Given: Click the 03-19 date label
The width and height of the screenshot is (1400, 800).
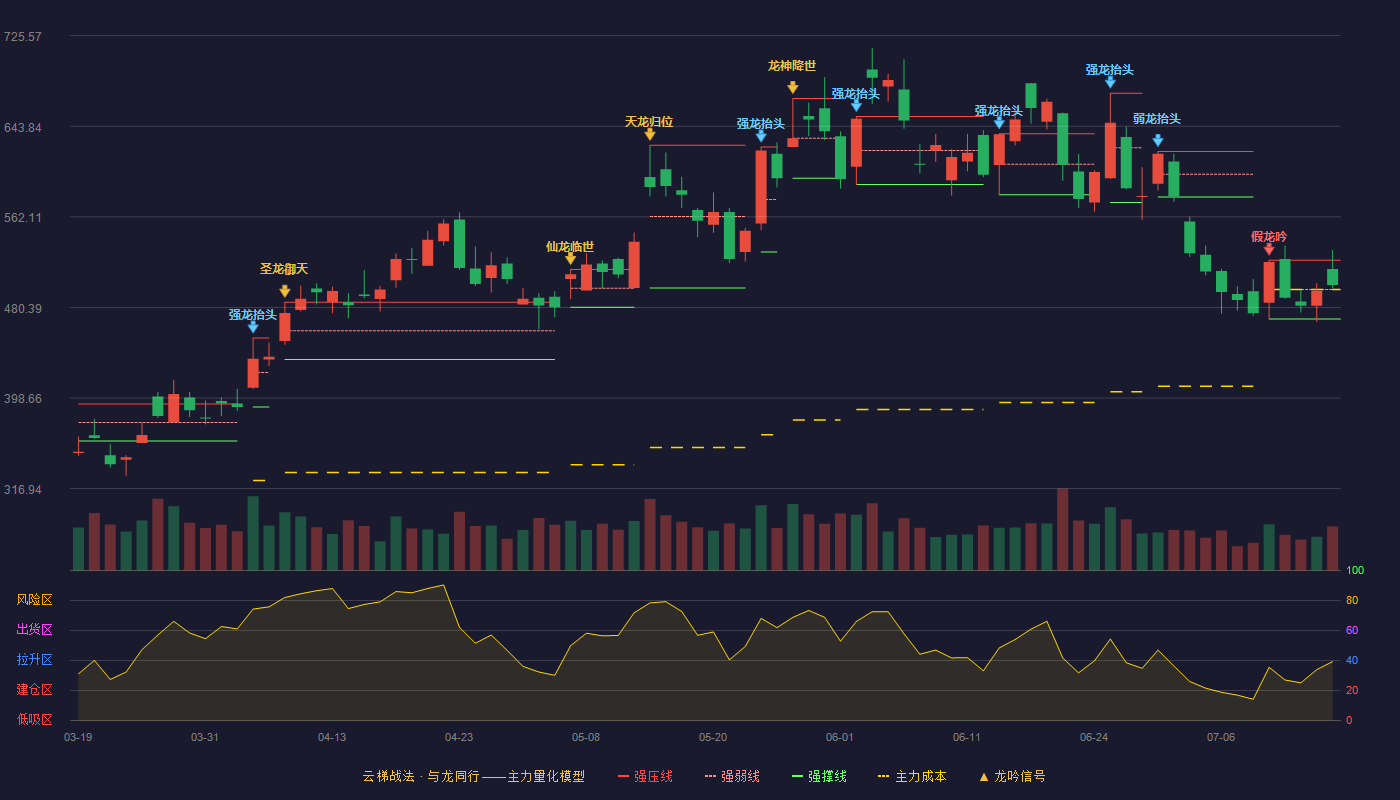Looking at the screenshot, I should (78, 737).
